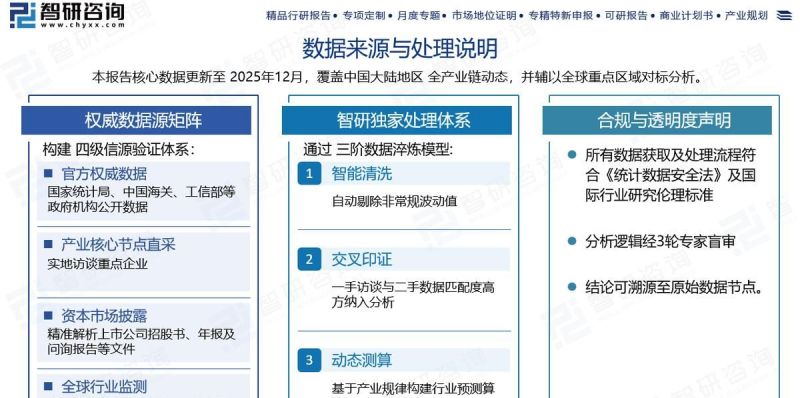Click the 2025年12月 date text
The image size is (800, 398).
(x=266, y=78)
